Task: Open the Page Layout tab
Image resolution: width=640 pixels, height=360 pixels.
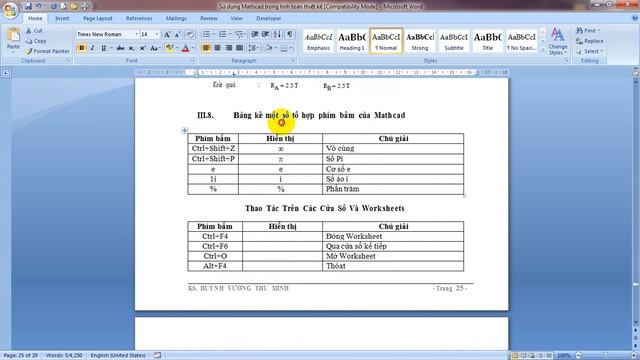Action: [x=97, y=18]
